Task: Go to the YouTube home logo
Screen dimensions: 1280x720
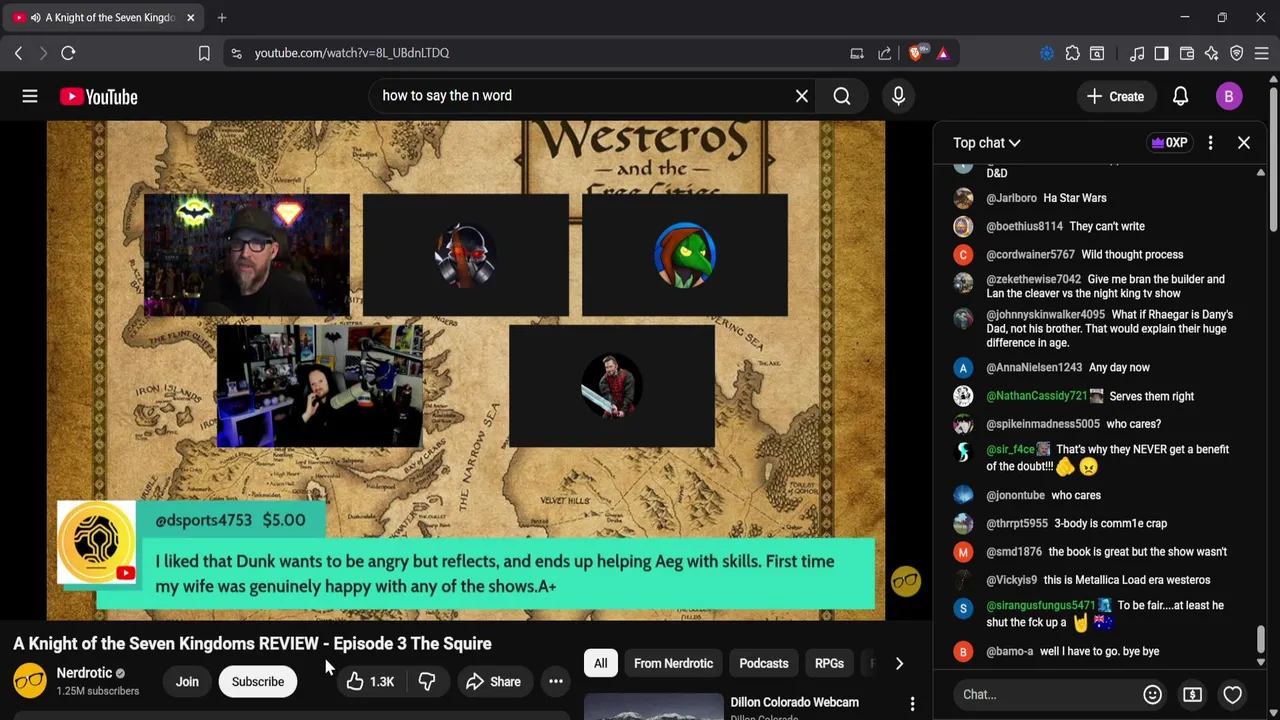Action: (98, 96)
